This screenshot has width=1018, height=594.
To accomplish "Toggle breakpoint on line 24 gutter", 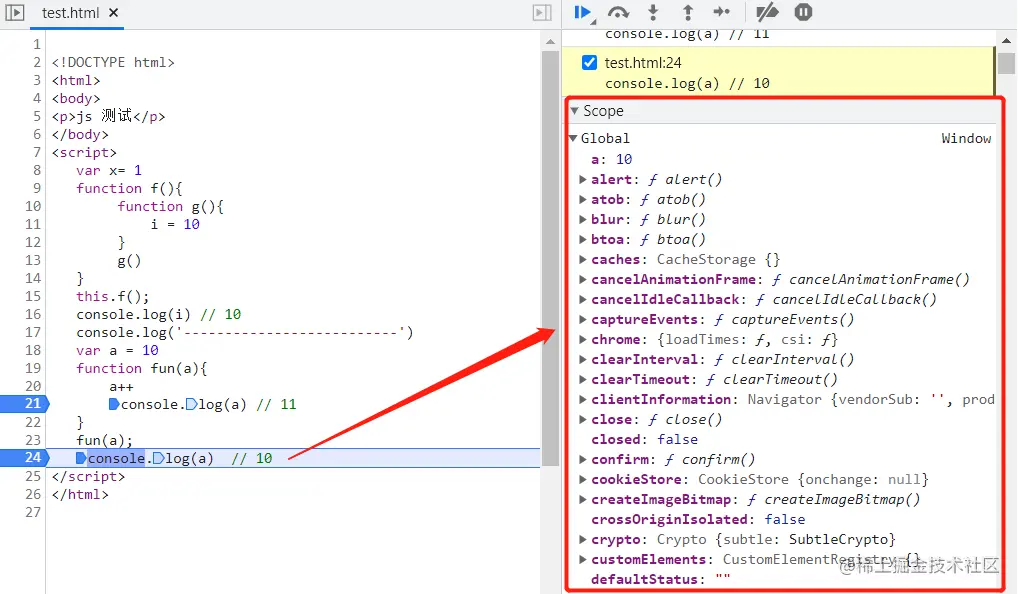I will click(x=25, y=458).
